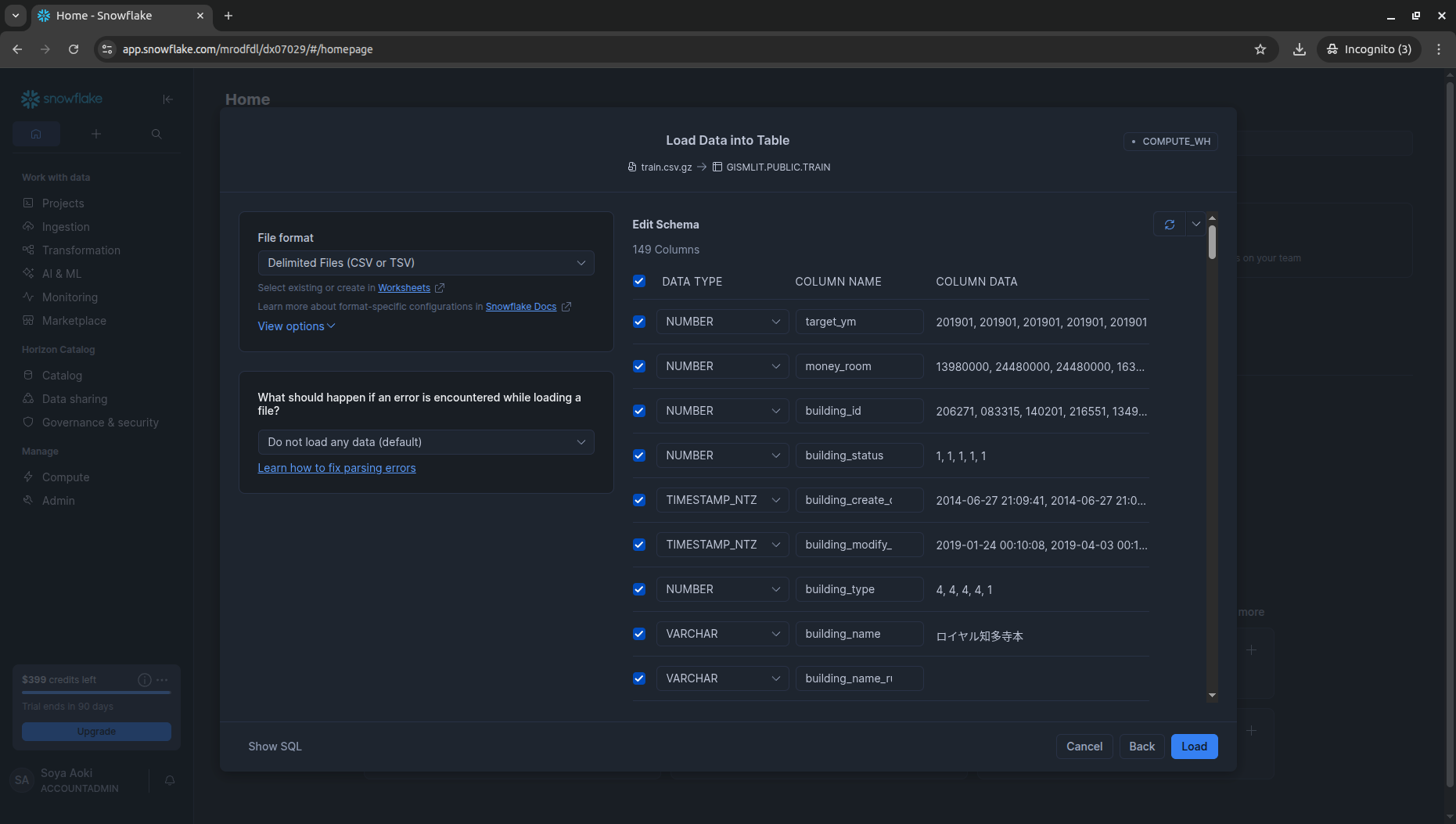Image resolution: width=1456 pixels, height=824 pixels.
Task: Uncheck the building_id column
Action: (639, 411)
